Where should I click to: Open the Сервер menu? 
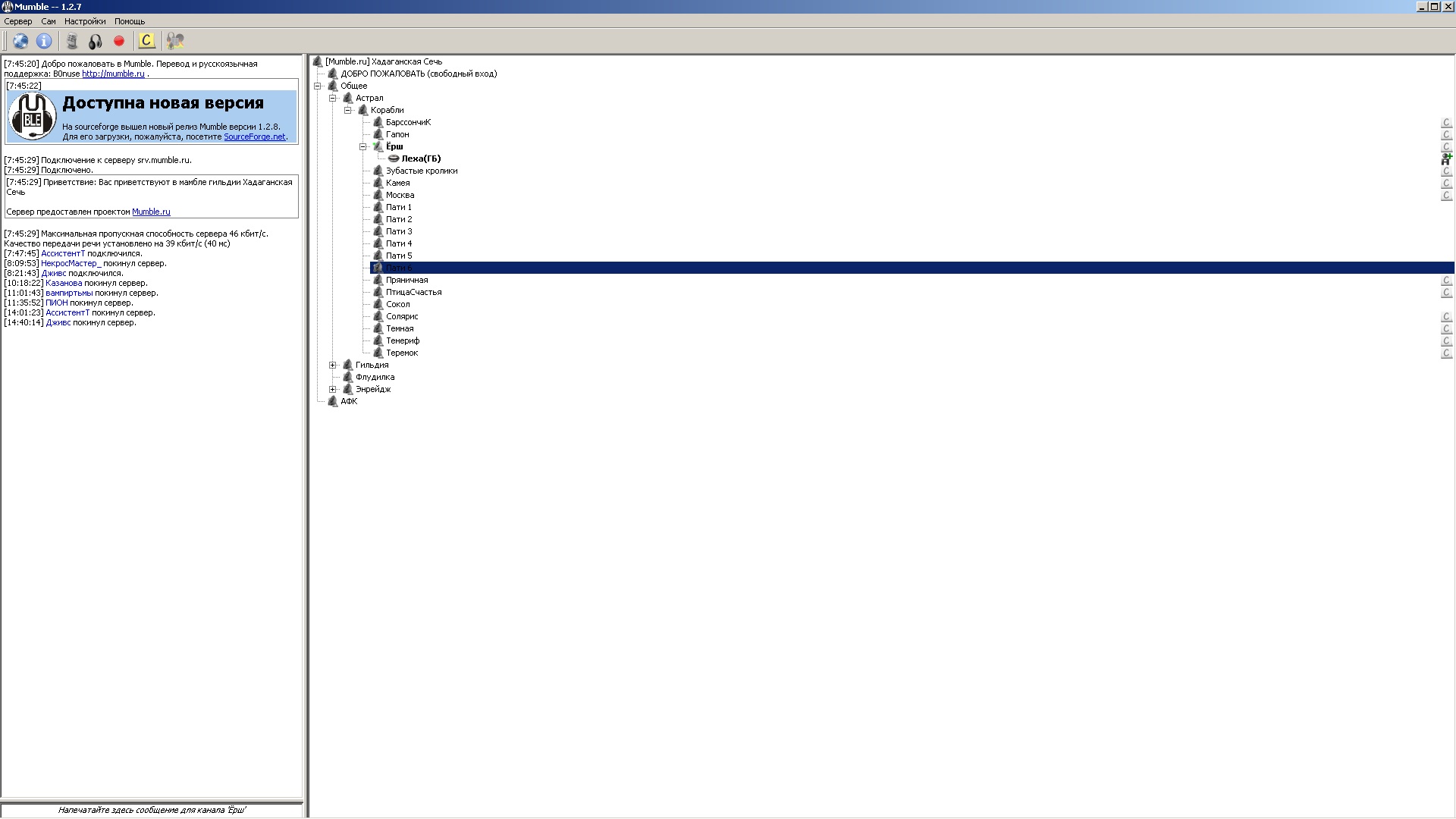pos(18,21)
